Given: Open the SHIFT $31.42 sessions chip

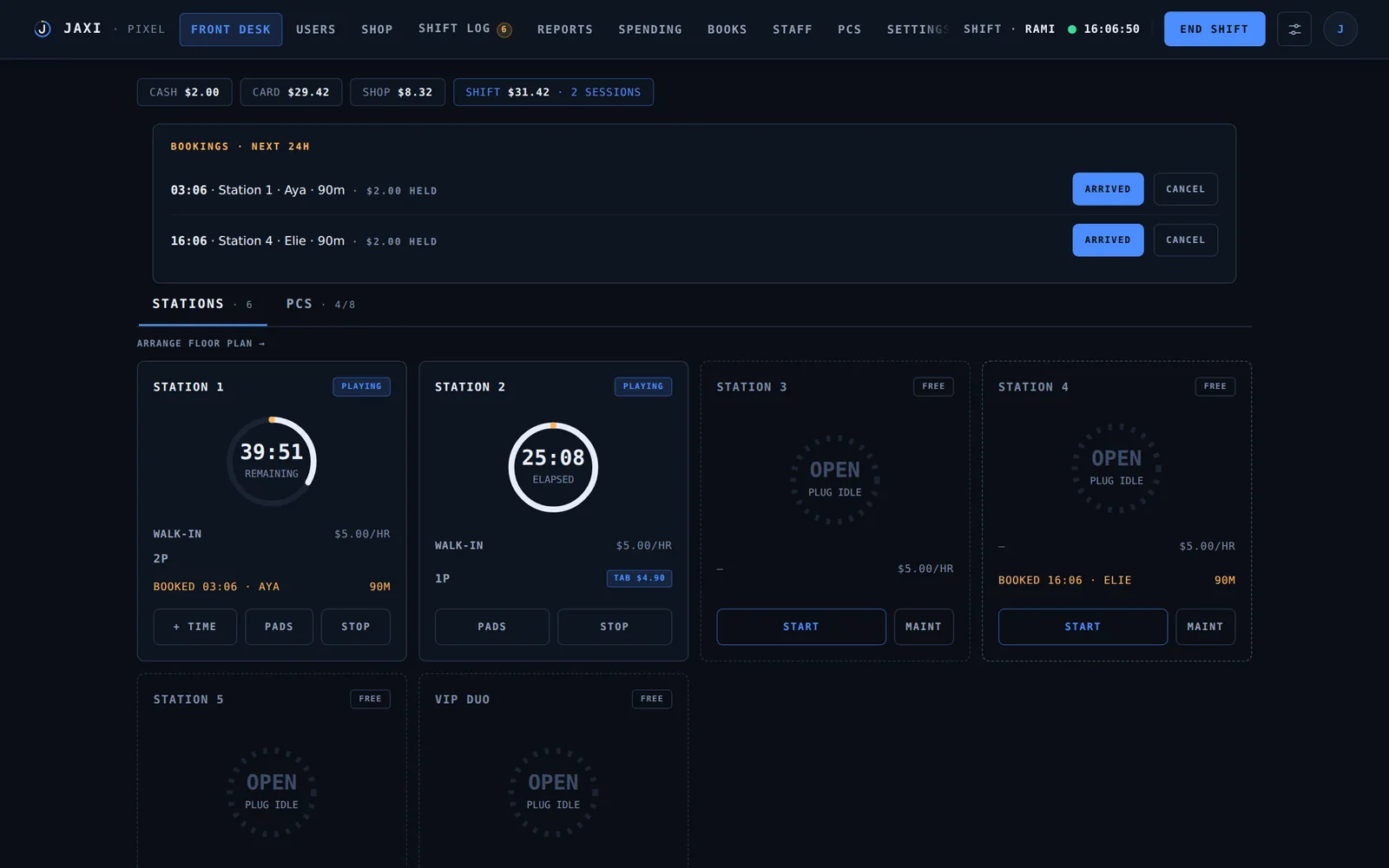Looking at the screenshot, I should coord(553,92).
